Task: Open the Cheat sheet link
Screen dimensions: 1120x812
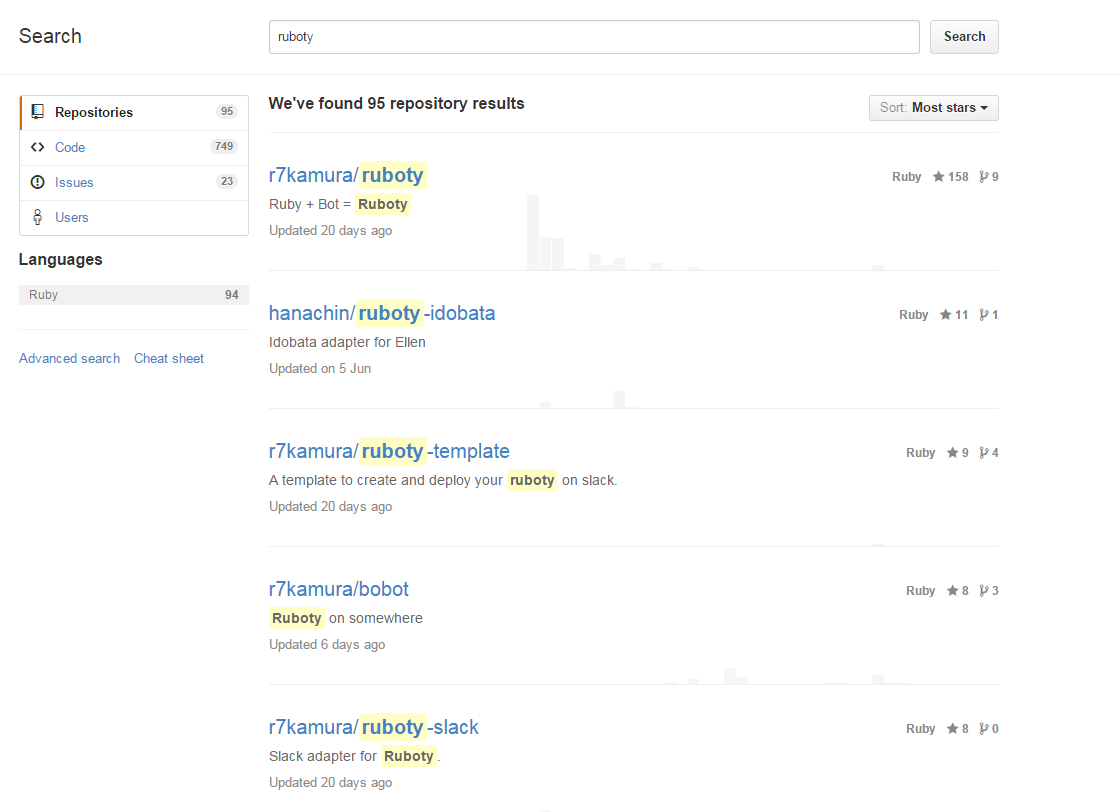Action: (x=168, y=358)
